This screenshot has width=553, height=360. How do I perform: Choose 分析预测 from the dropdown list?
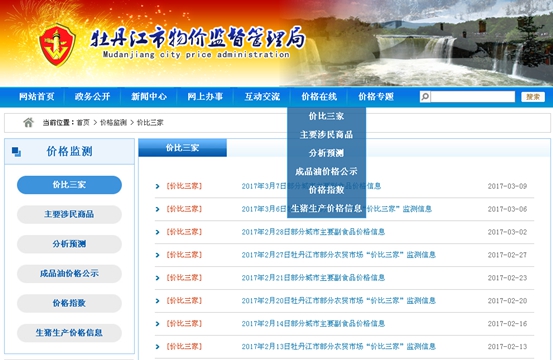(326, 153)
